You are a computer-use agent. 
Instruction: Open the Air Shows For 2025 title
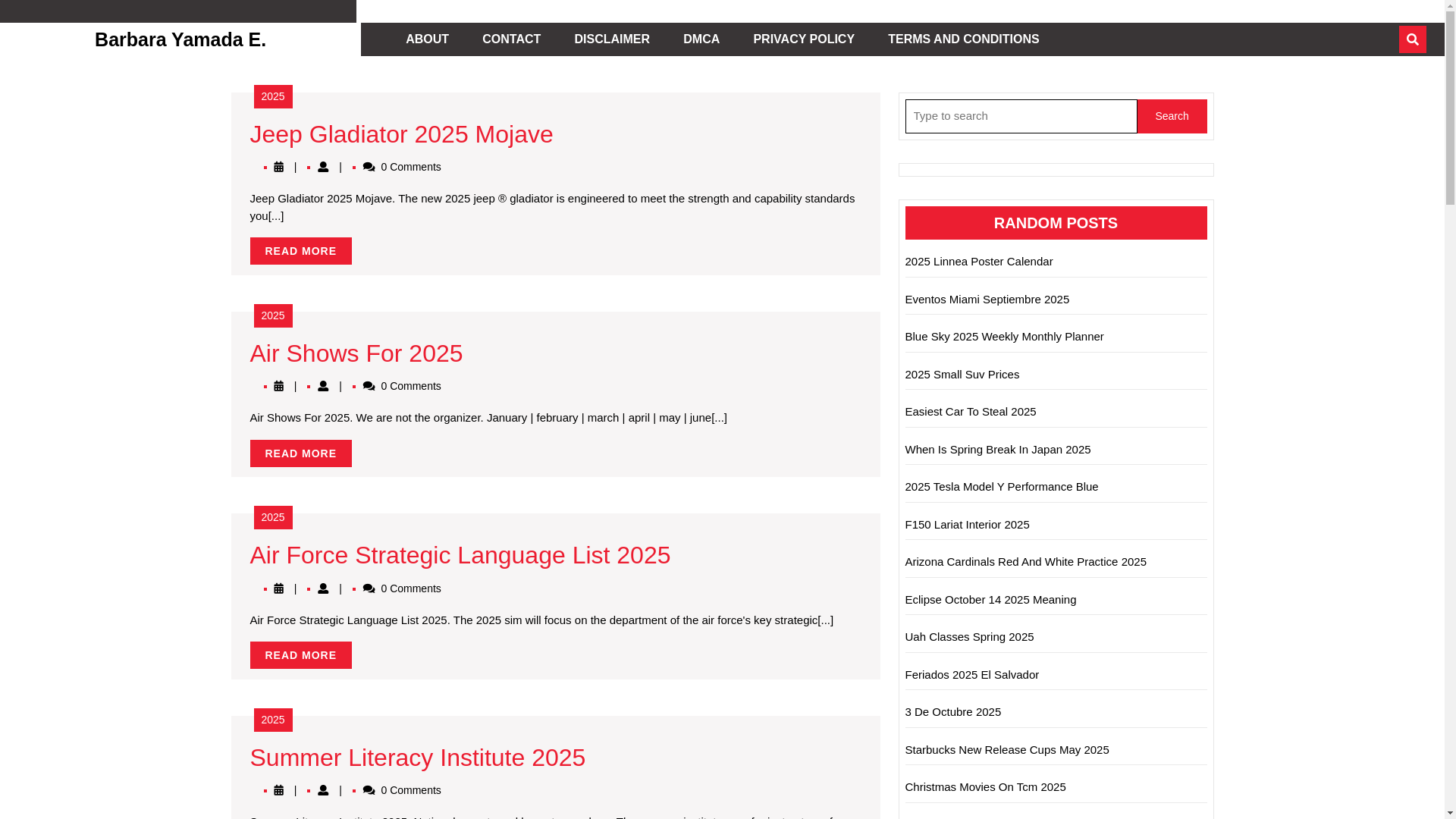click(x=356, y=353)
